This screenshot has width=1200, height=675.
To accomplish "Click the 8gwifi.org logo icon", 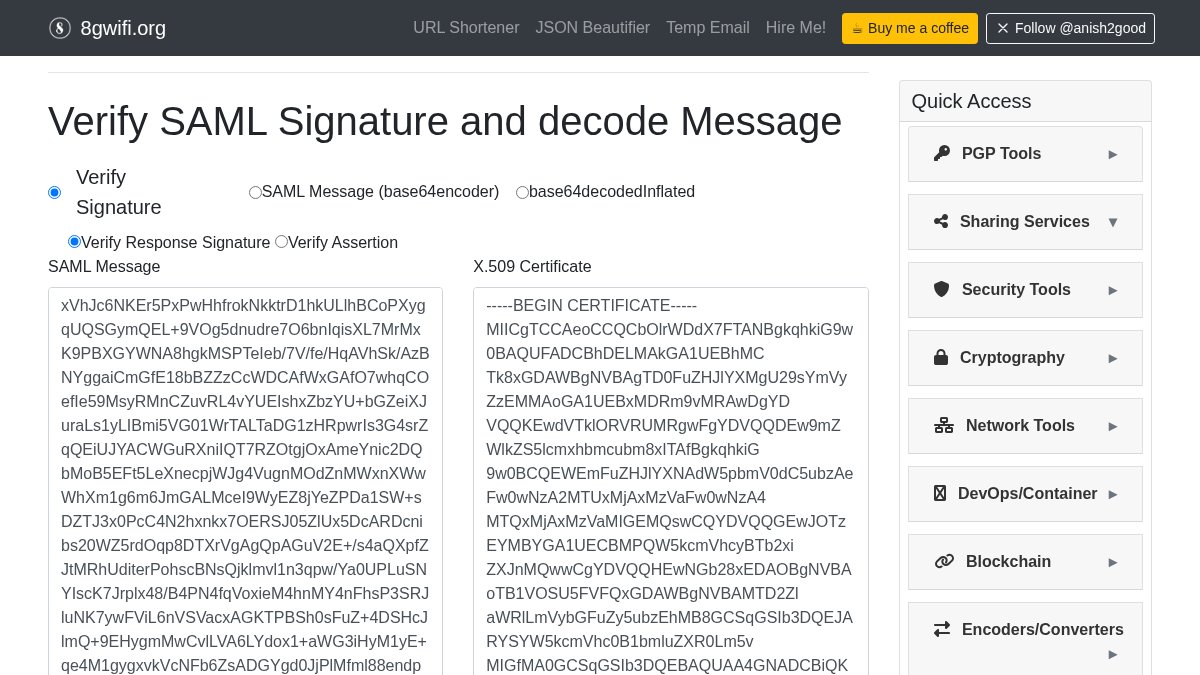I will (x=60, y=28).
